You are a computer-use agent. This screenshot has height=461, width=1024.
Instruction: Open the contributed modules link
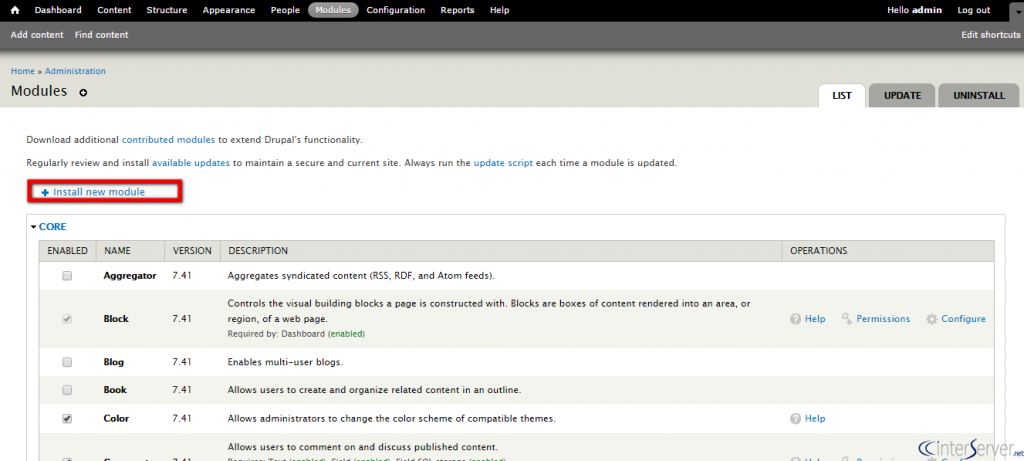pos(168,140)
